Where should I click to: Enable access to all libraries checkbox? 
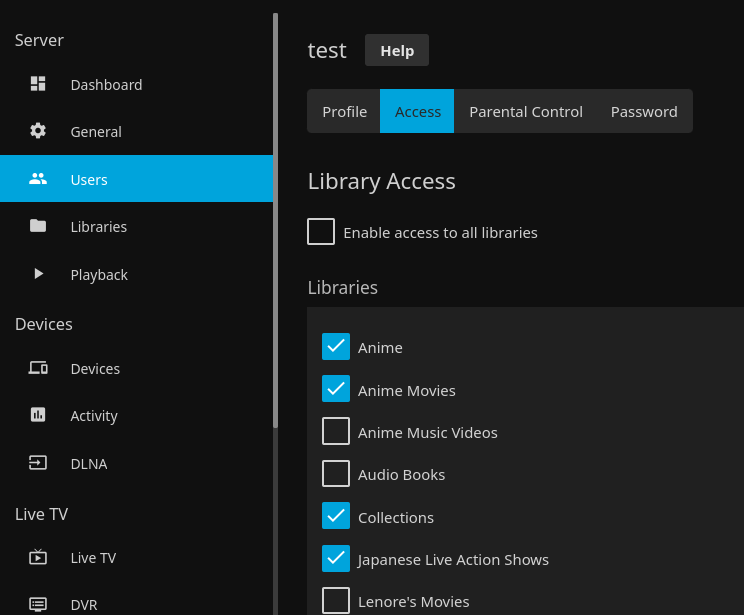click(x=321, y=232)
